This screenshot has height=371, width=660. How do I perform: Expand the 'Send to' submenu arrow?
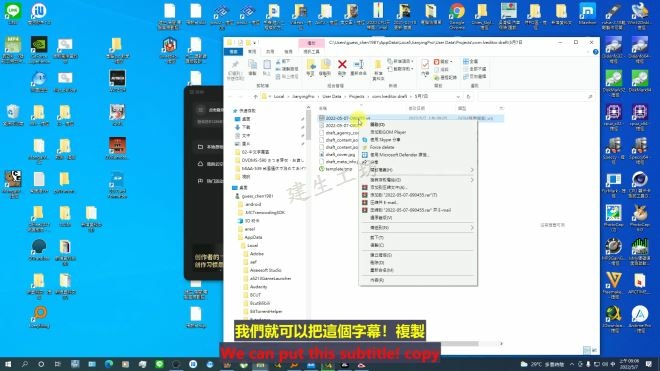472,228
